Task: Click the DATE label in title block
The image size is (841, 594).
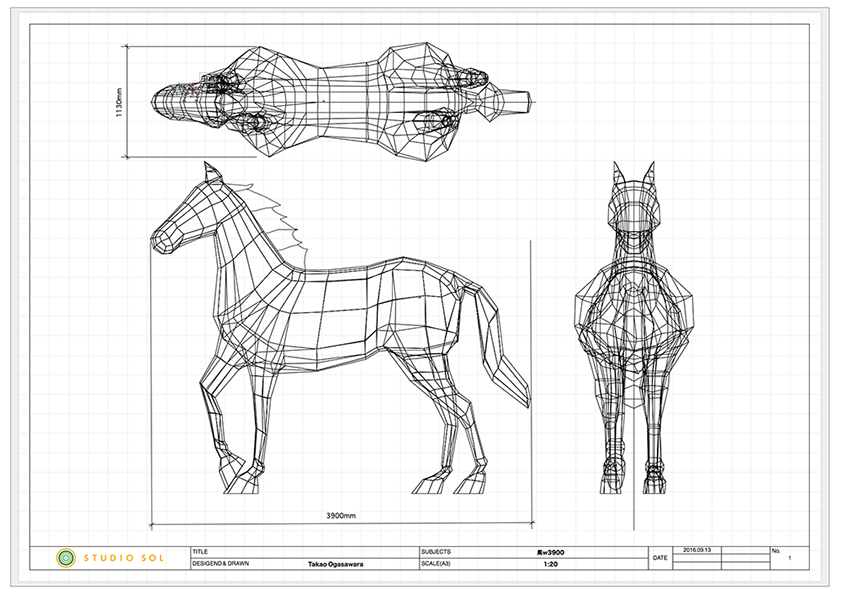Action: tap(661, 558)
